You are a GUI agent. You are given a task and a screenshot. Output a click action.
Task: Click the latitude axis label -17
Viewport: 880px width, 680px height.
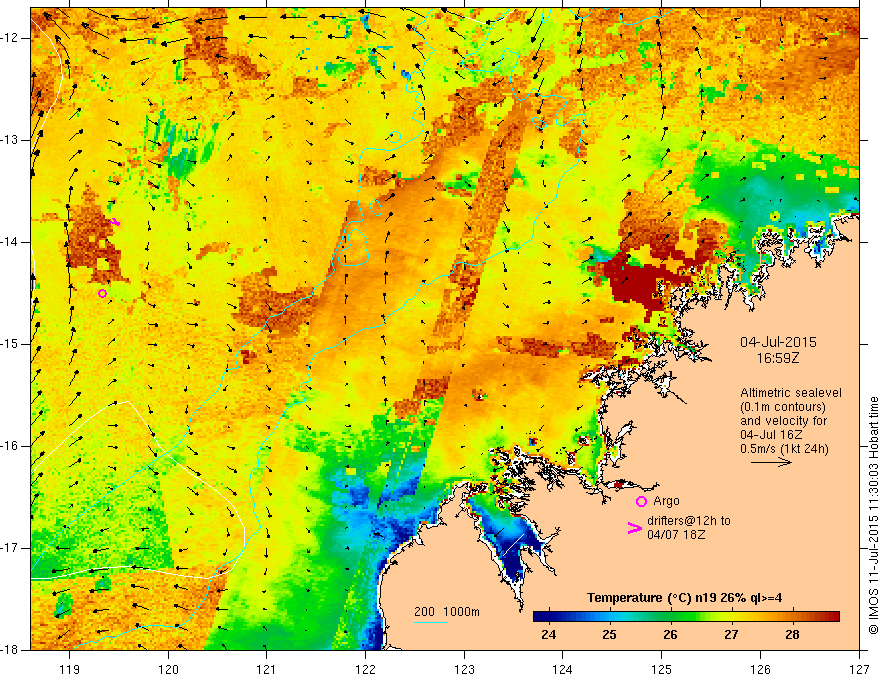pos(11,548)
